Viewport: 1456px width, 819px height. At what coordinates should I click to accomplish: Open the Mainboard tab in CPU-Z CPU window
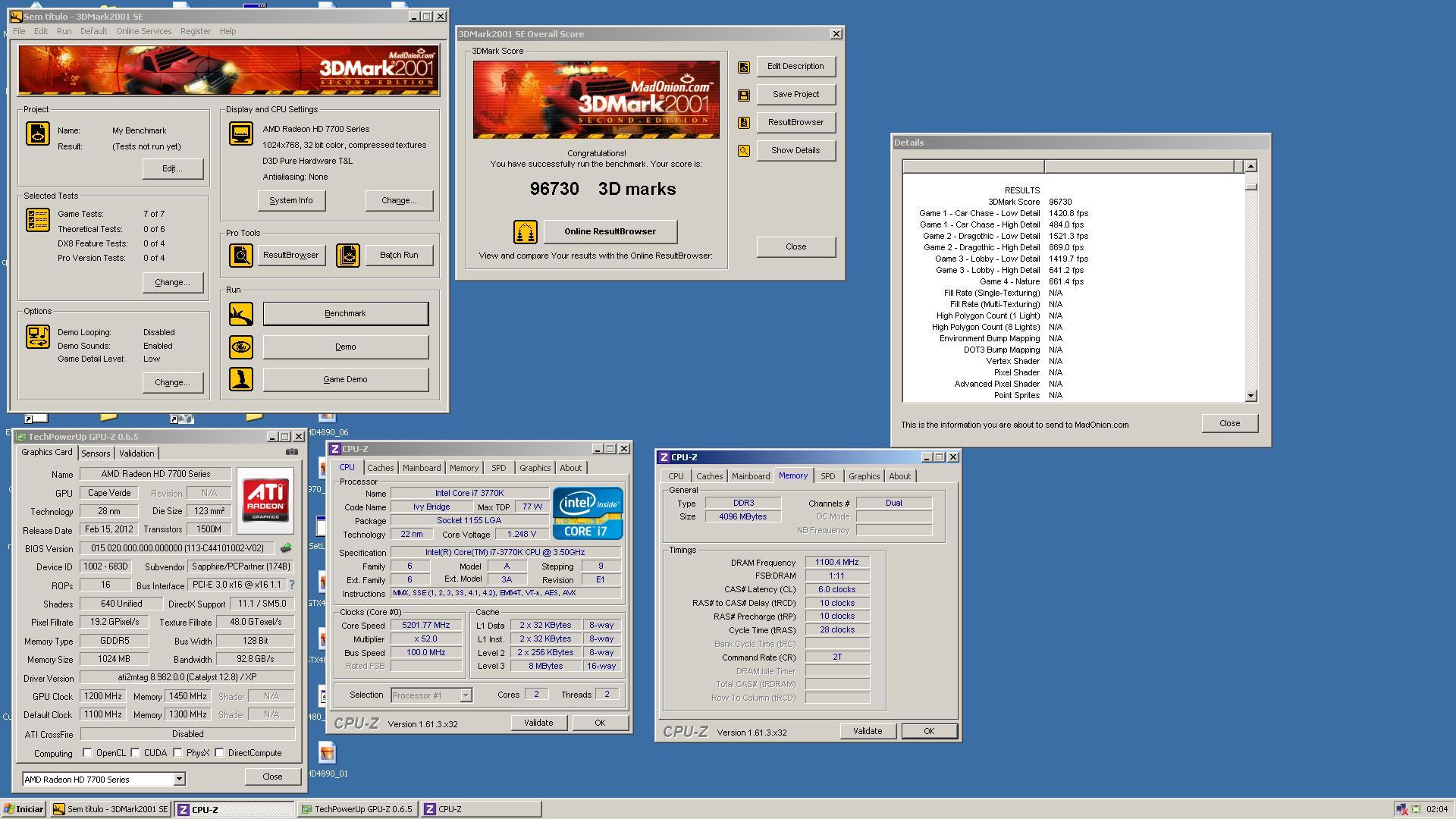(x=422, y=468)
